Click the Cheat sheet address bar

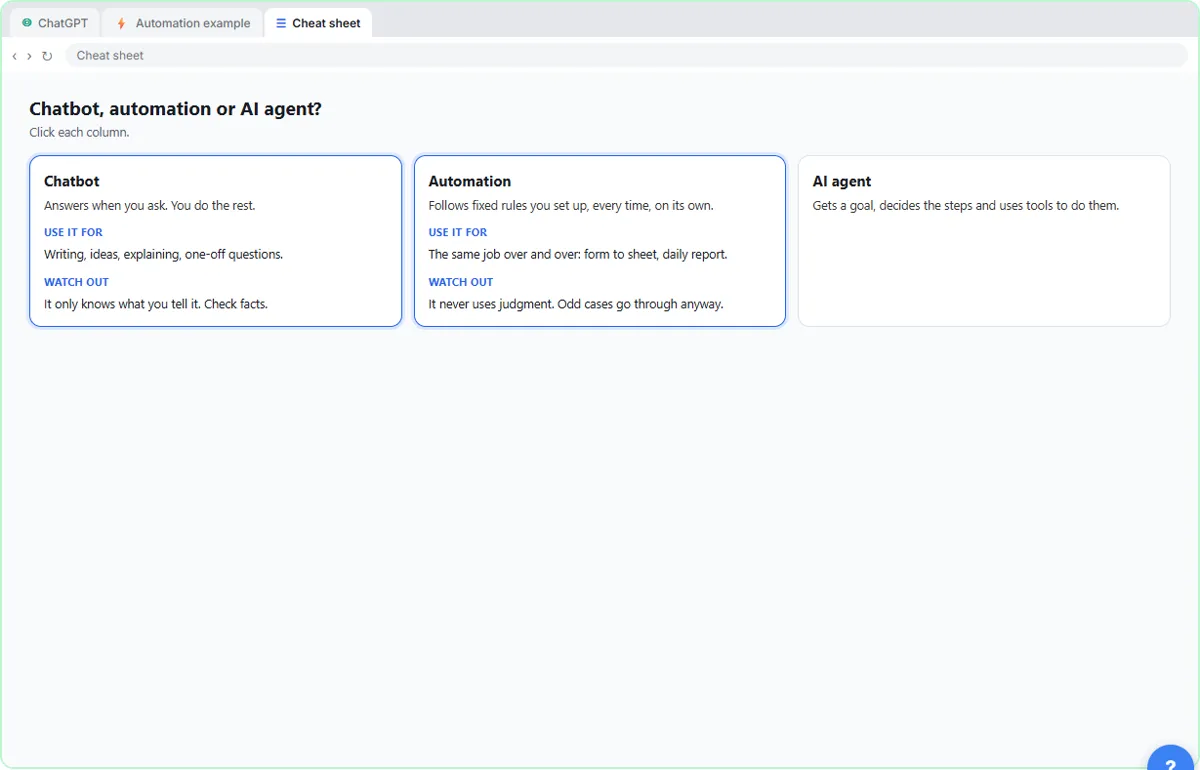click(x=626, y=56)
